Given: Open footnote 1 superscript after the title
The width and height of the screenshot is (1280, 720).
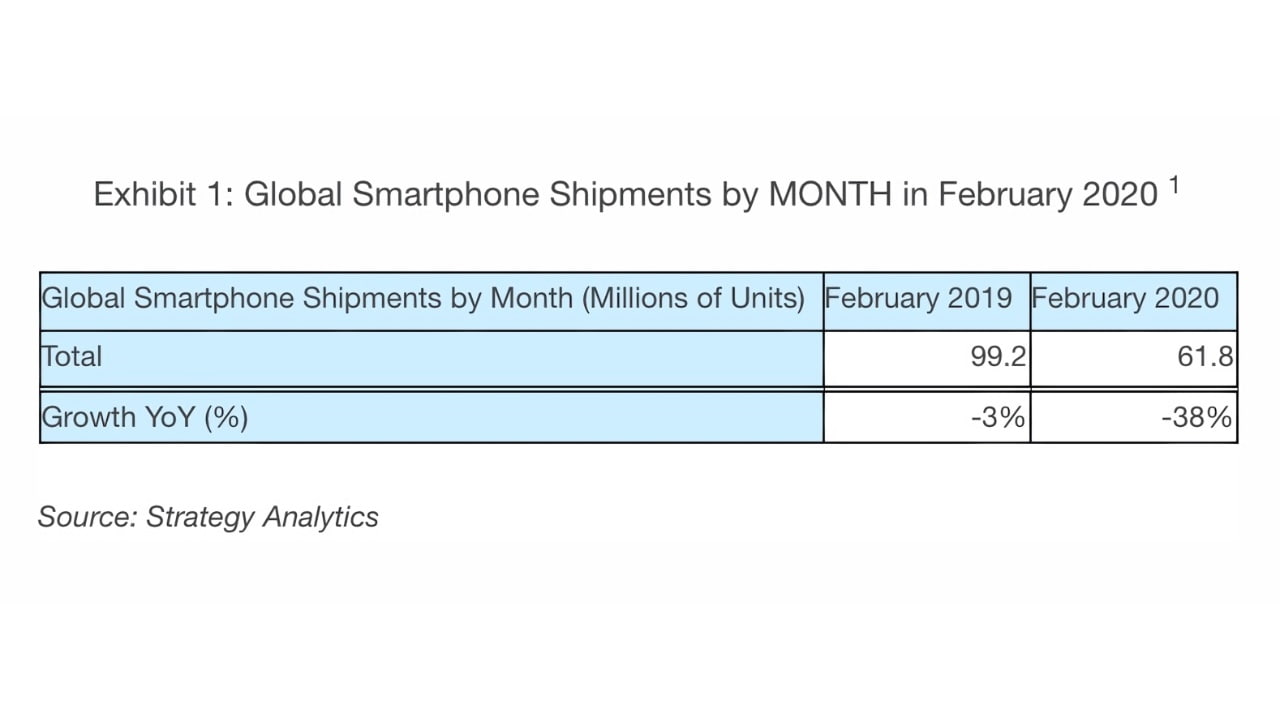Looking at the screenshot, I should pyautogui.click(x=1174, y=186).
